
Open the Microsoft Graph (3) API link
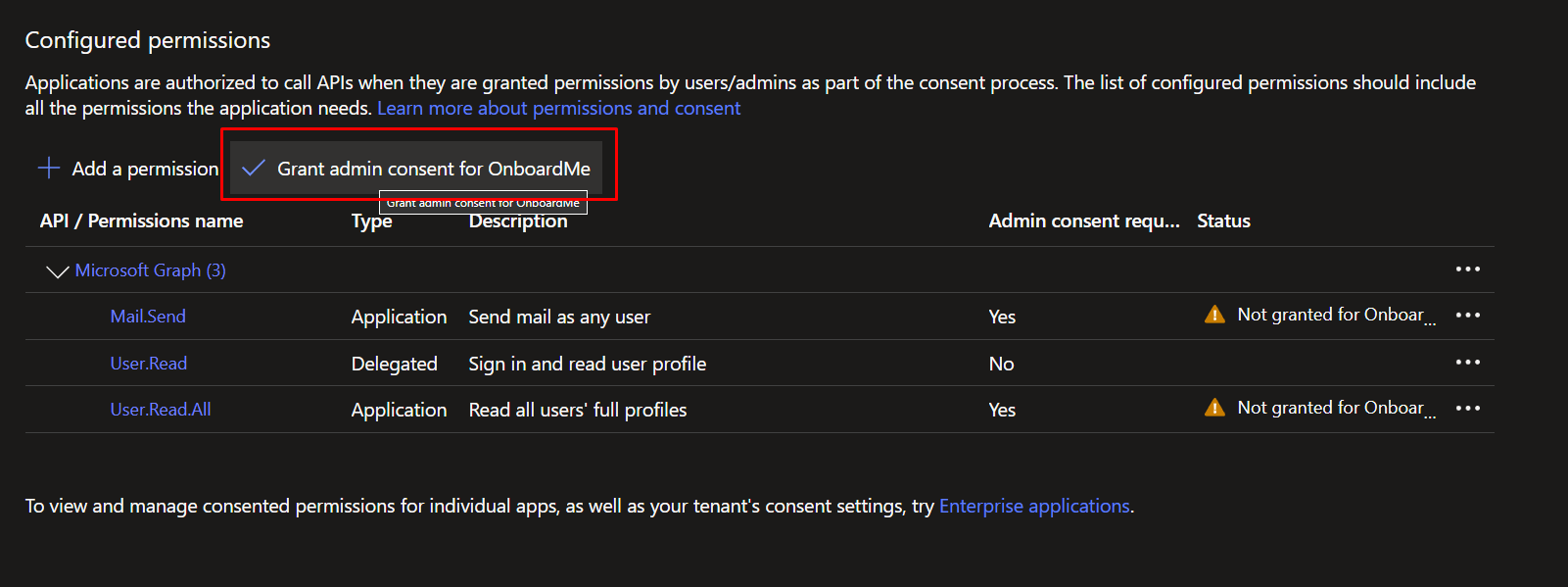pos(150,270)
